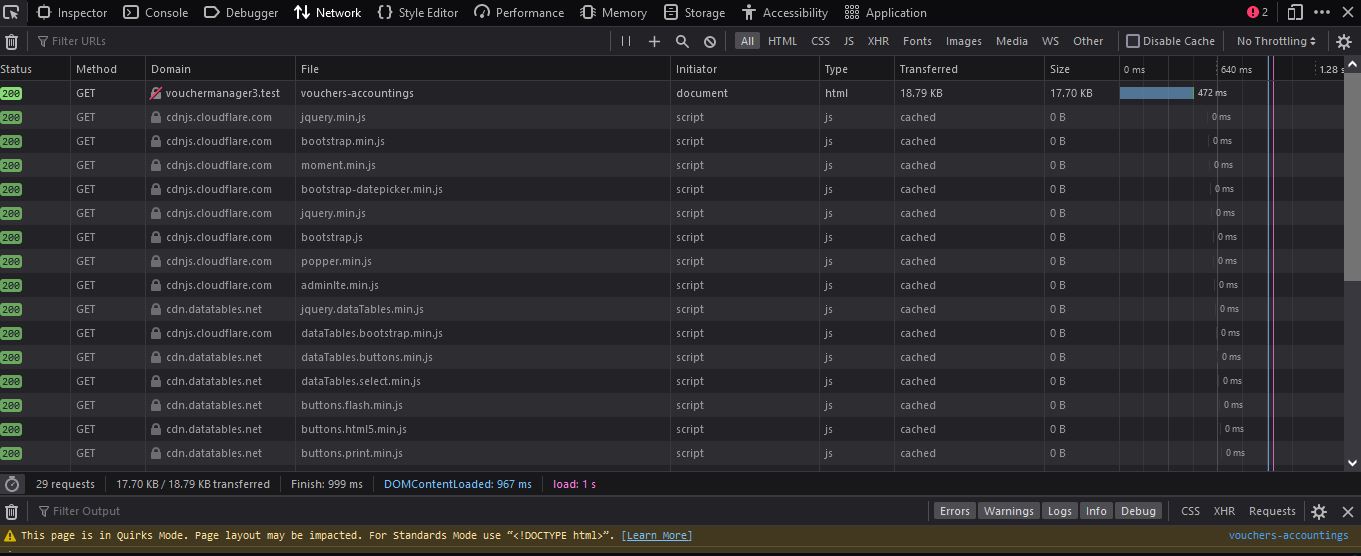Viewport: 1361px width, 556px height.
Task: Toggle the JS request filter
Action: (849, 41)
